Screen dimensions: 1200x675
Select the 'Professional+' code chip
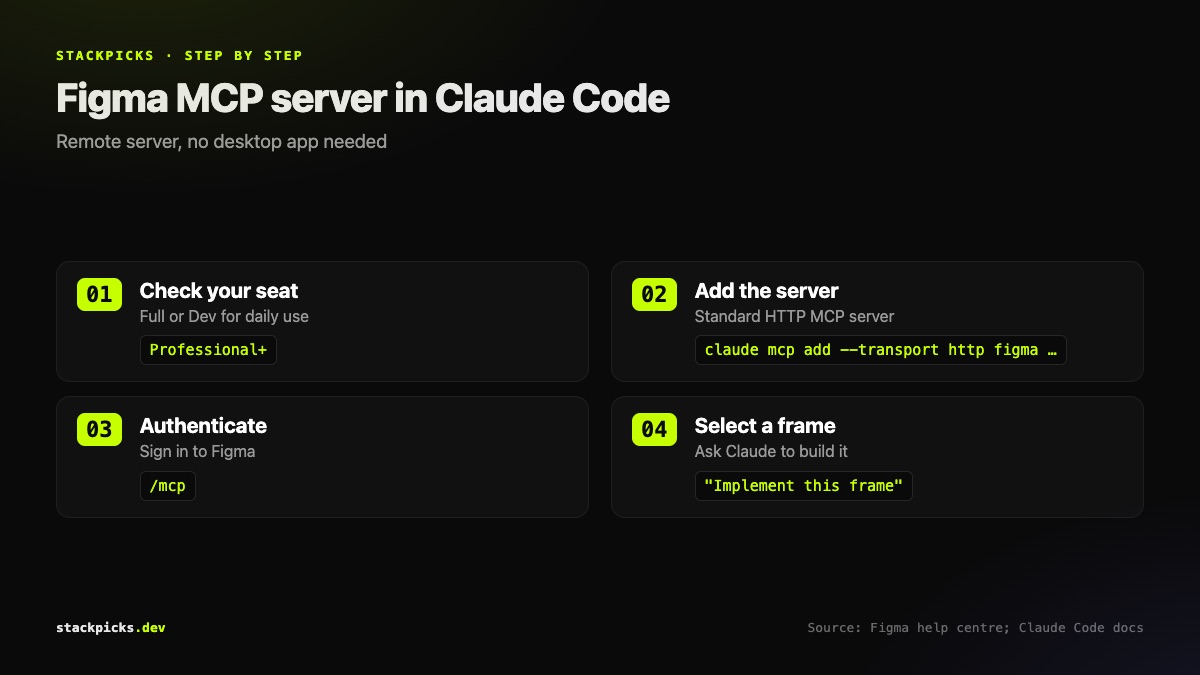(x=208, y=350)
